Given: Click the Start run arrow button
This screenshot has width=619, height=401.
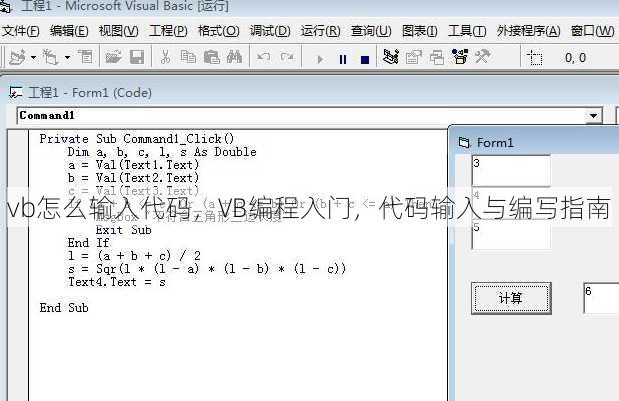Looking at the screenshot, I should (320, 59).
